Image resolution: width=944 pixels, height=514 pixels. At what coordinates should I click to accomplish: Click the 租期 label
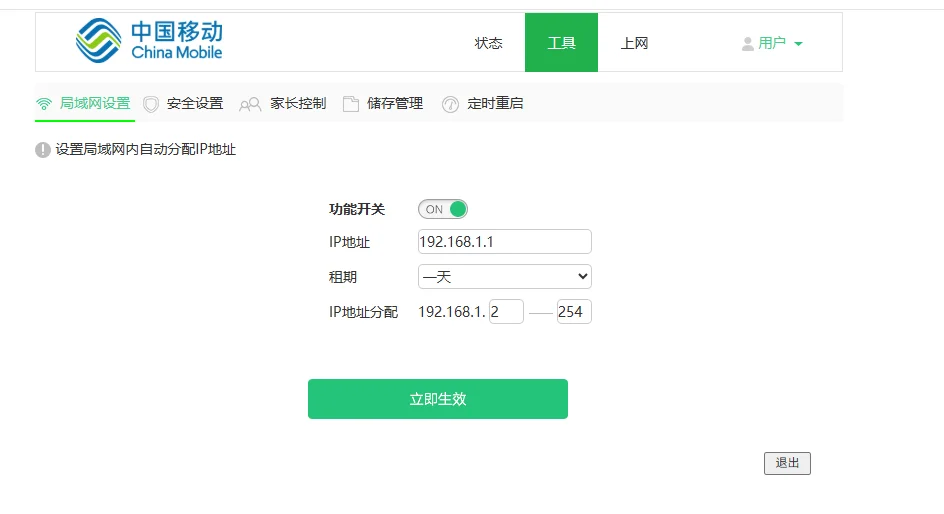point(343,277)
